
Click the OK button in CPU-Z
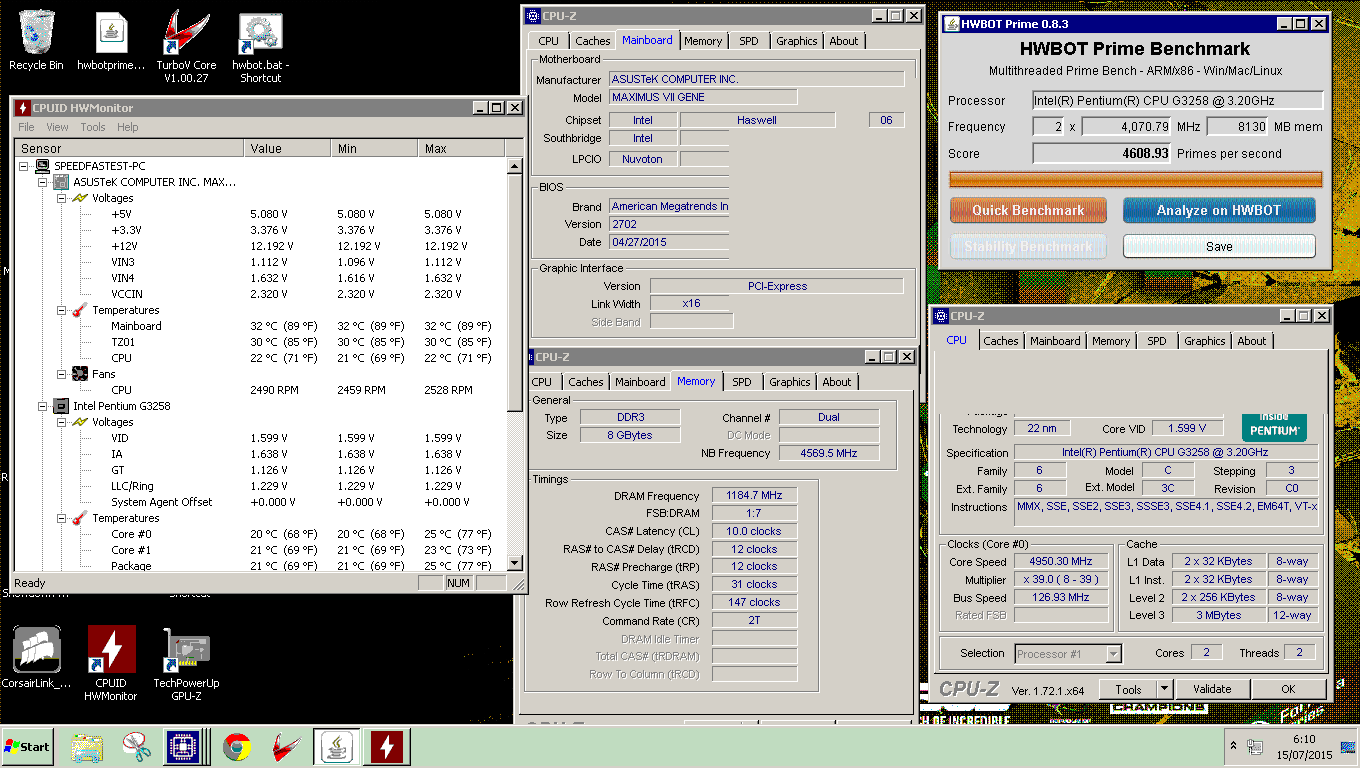[1288, 689]
